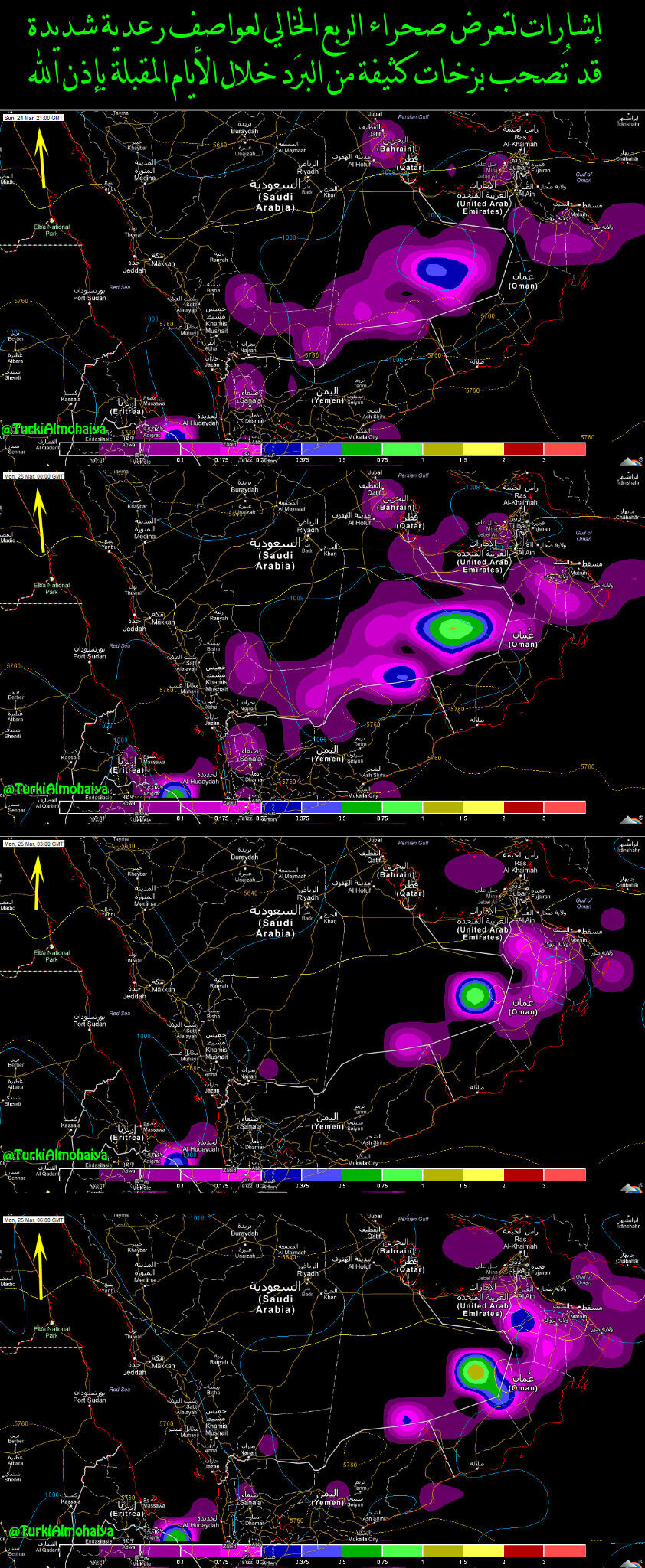Click the green storm core in 03:00 map
645x1568 pixels.
(x=474, y=995)
